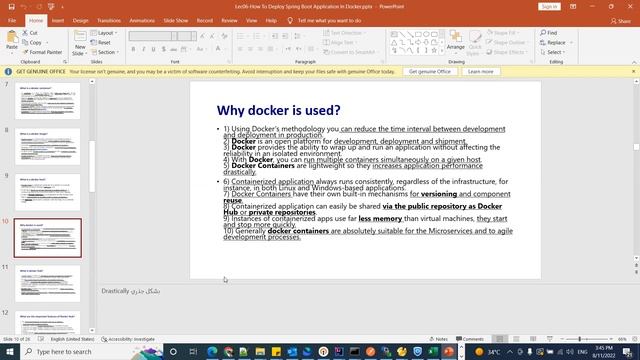Click the Undo arrow in quick access toolbar
Viewport: 640px width, 360px height.
[24, 7]
